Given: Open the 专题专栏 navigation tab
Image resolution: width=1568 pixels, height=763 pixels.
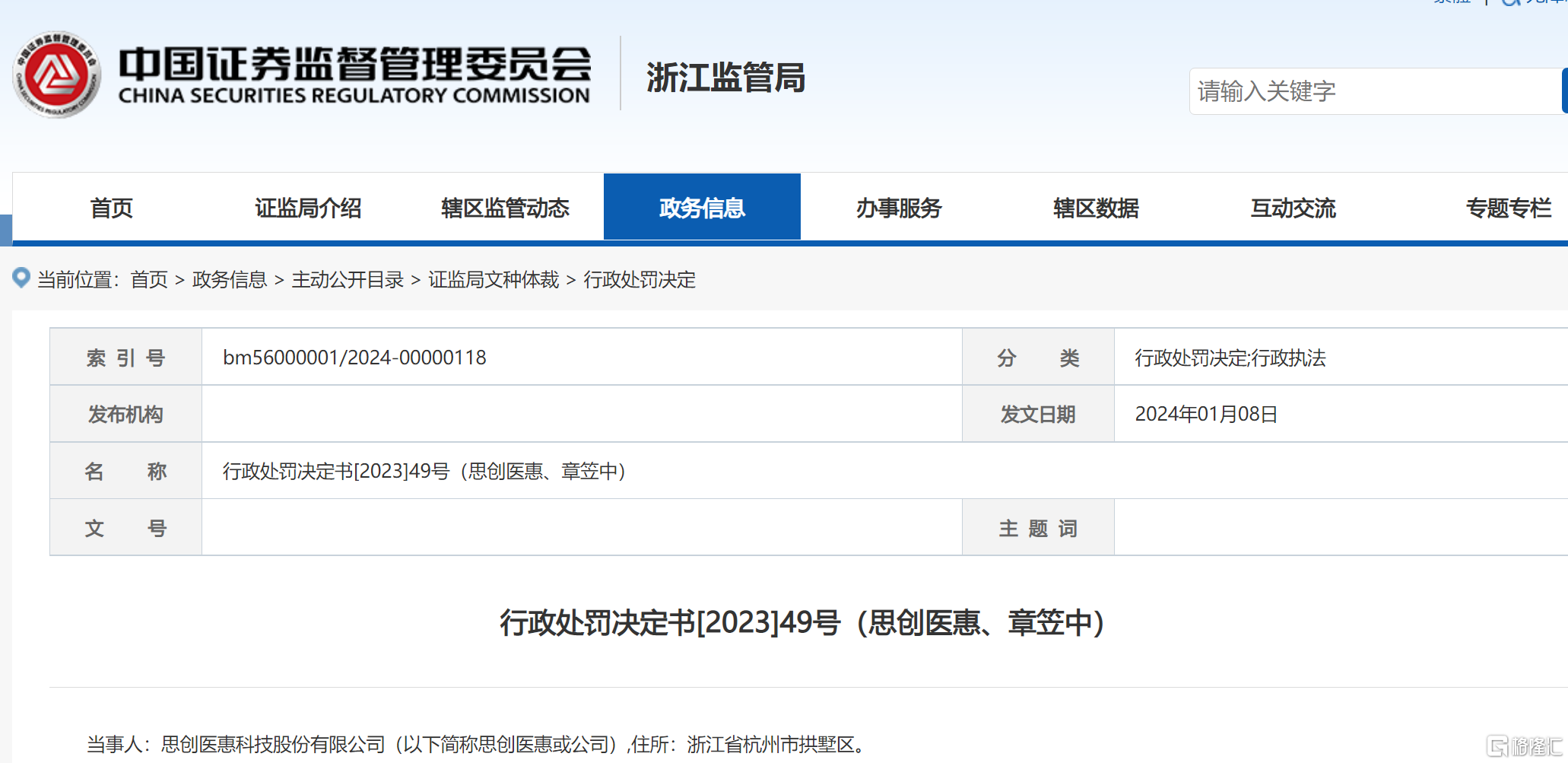Looking at the screenshot, I should pos(1508,208).
